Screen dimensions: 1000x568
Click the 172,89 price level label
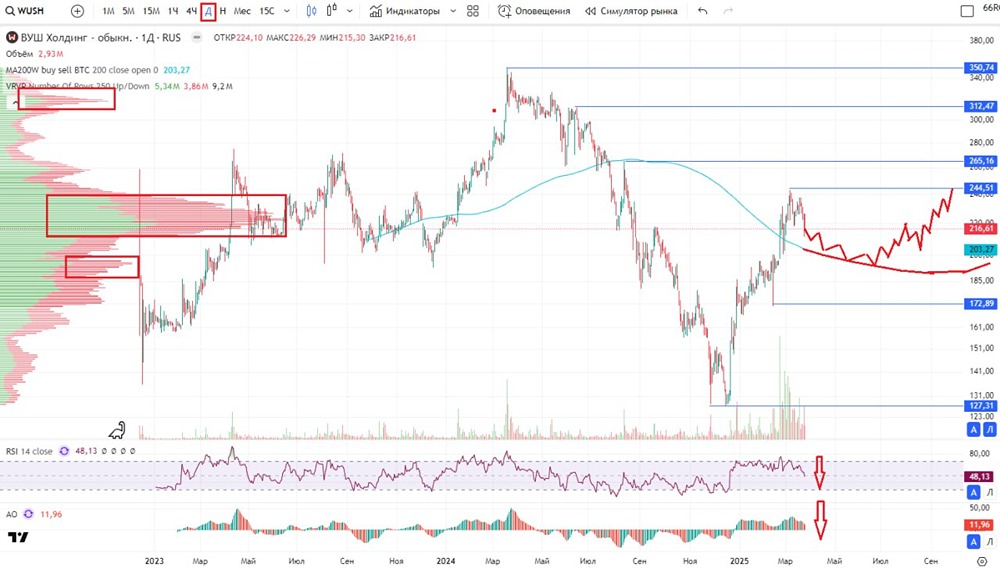[980, 303]
